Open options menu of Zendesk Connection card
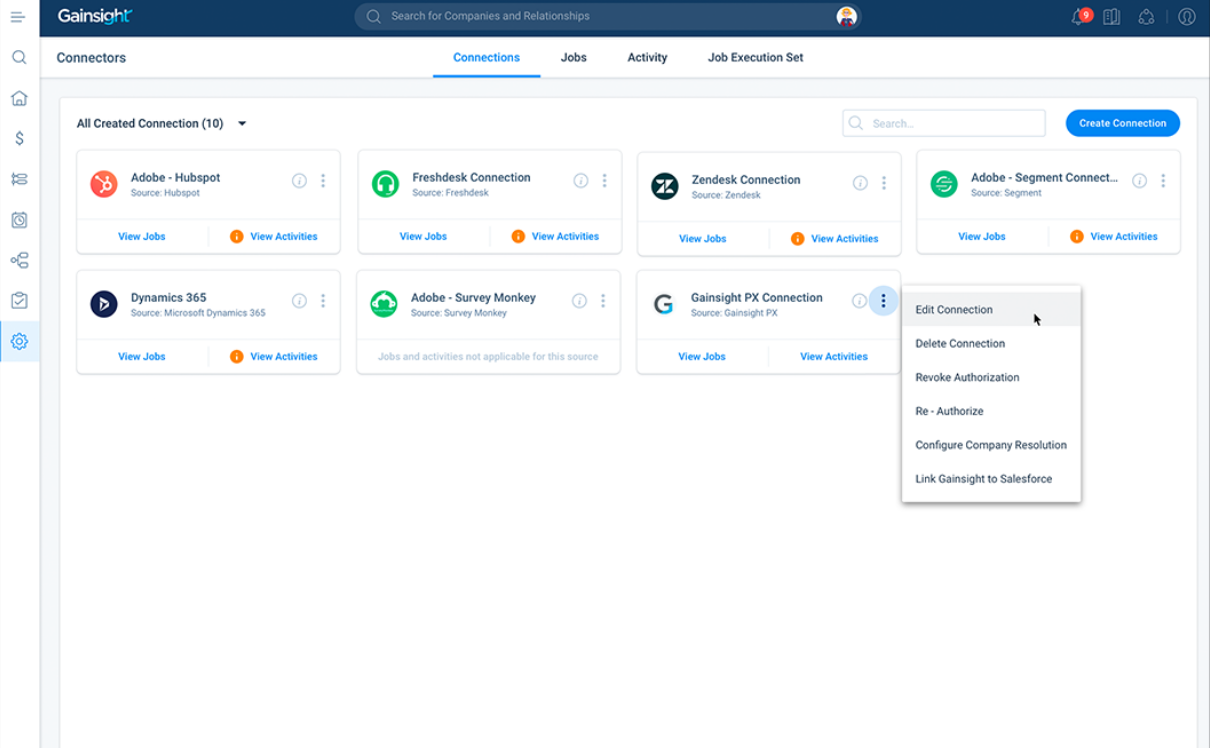The height and width of the screenshot is (748, 1210). point(884,183)
